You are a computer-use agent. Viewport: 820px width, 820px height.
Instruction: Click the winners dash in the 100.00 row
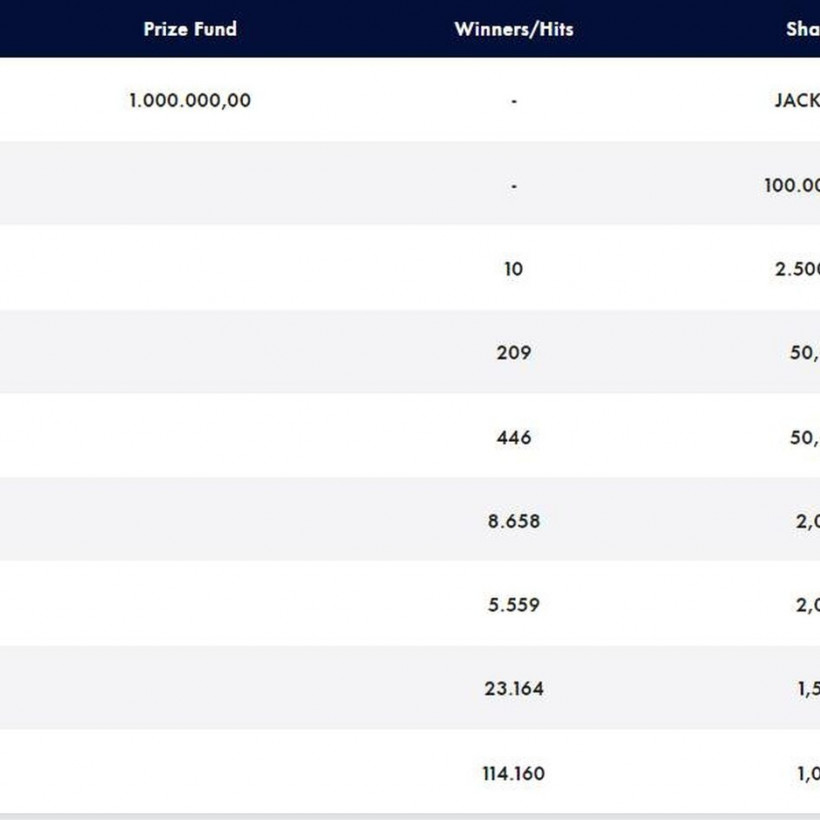tap(514, 185)
